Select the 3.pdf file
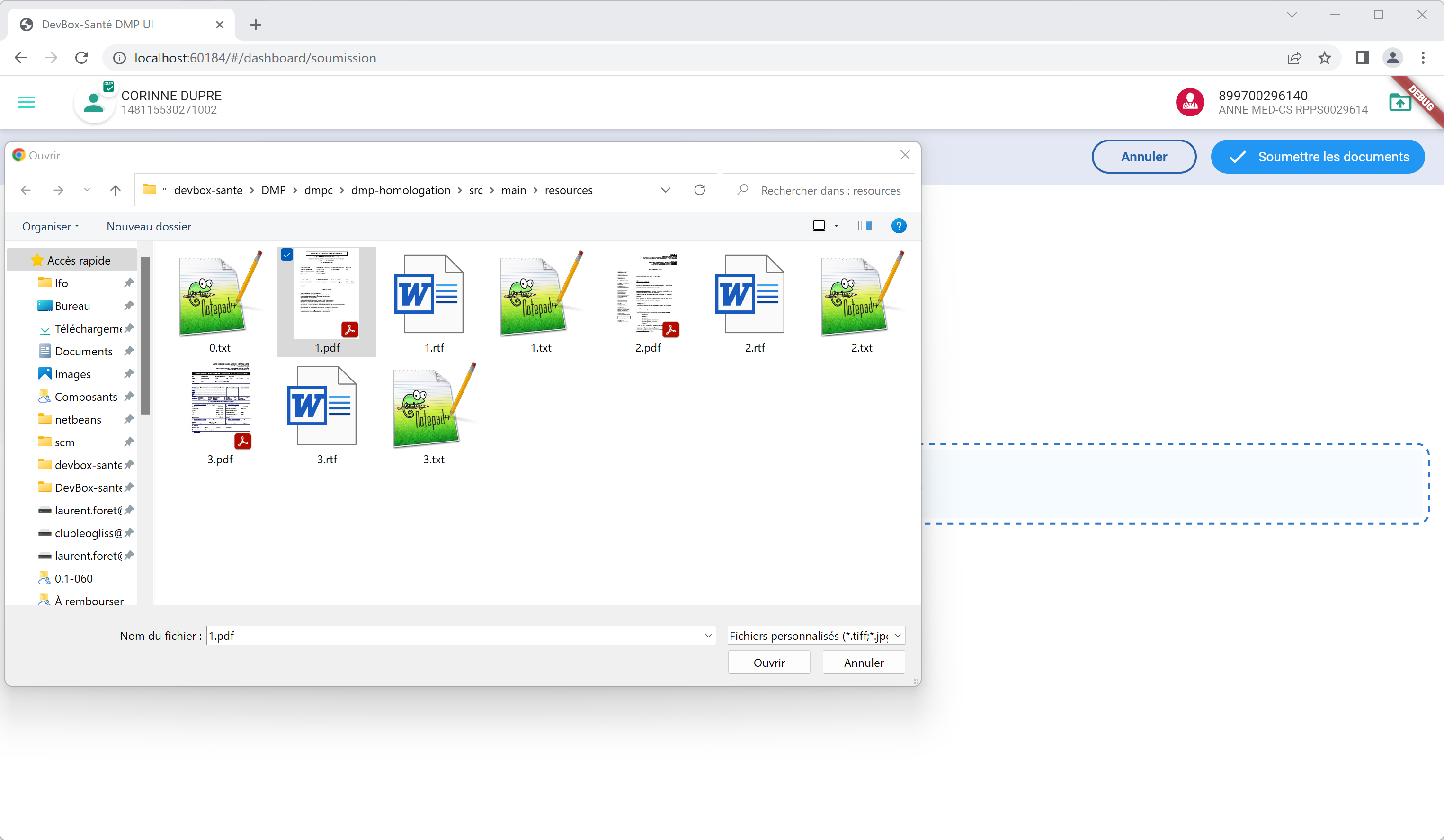 click(220, 414)
